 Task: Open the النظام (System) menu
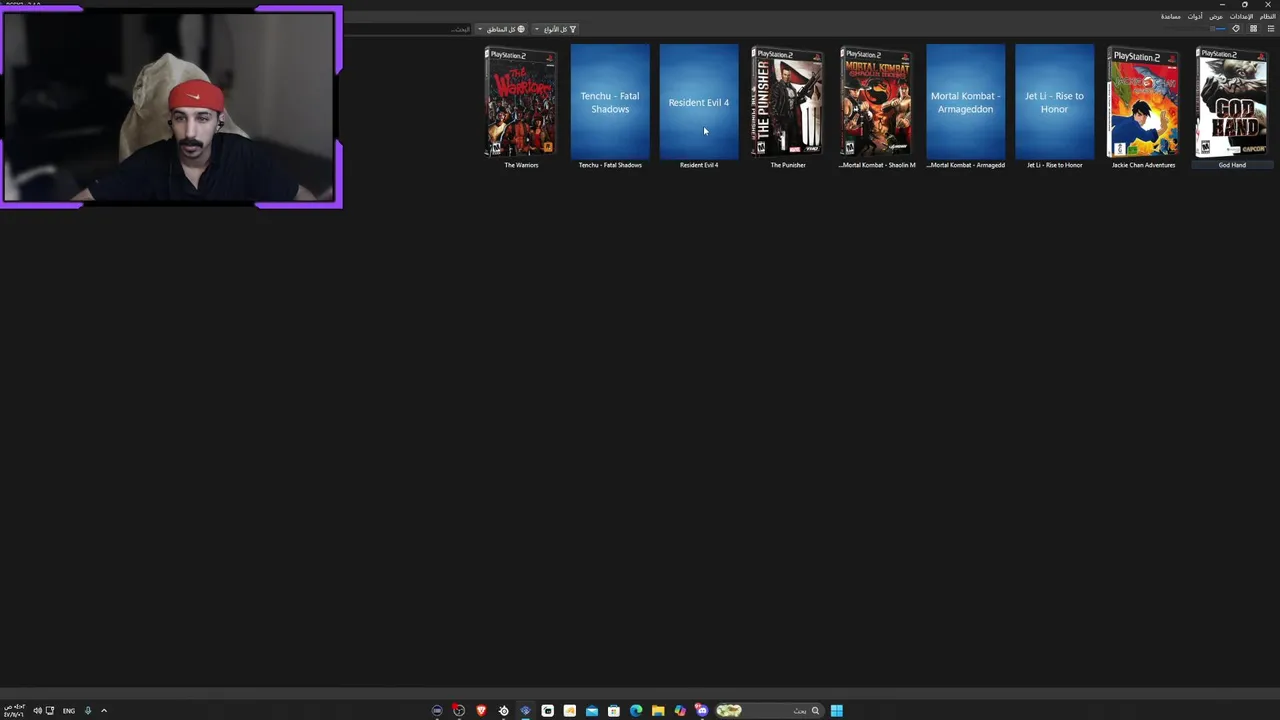click(1268, 17)
